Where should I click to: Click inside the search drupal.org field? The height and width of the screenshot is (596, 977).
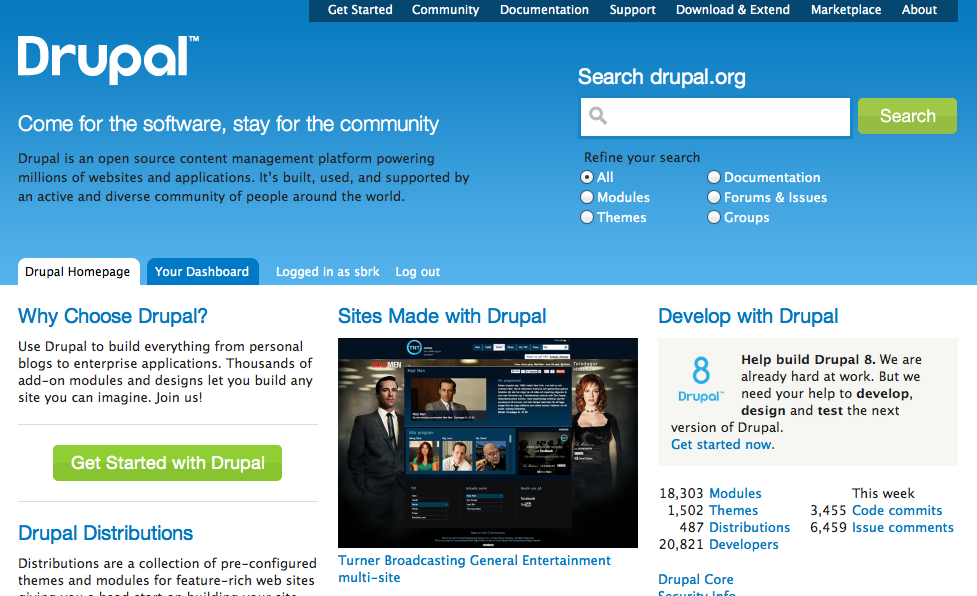[x=715, y=116]
